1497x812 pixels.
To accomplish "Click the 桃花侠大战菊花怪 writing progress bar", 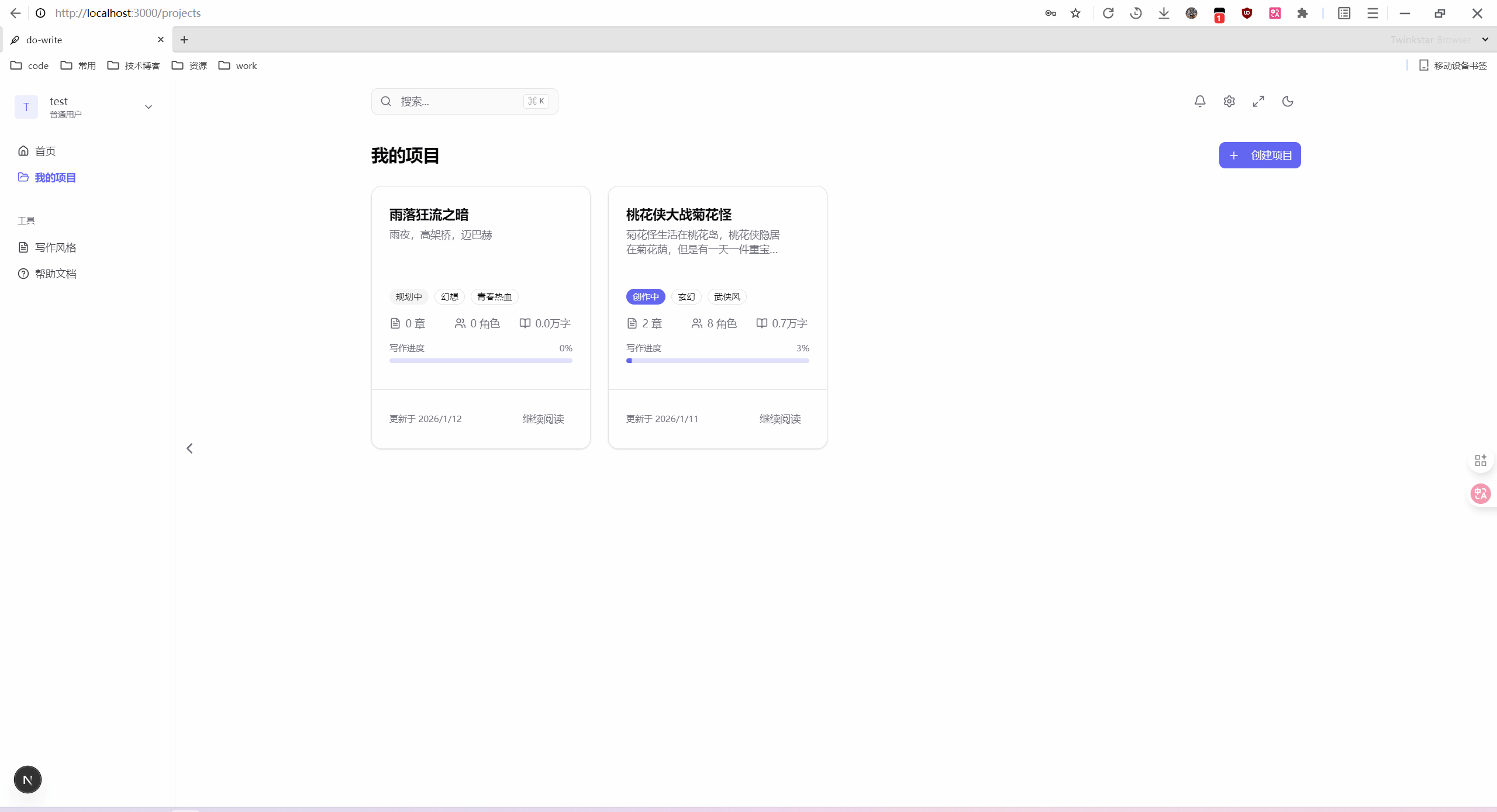I will [x=717, y=361].
